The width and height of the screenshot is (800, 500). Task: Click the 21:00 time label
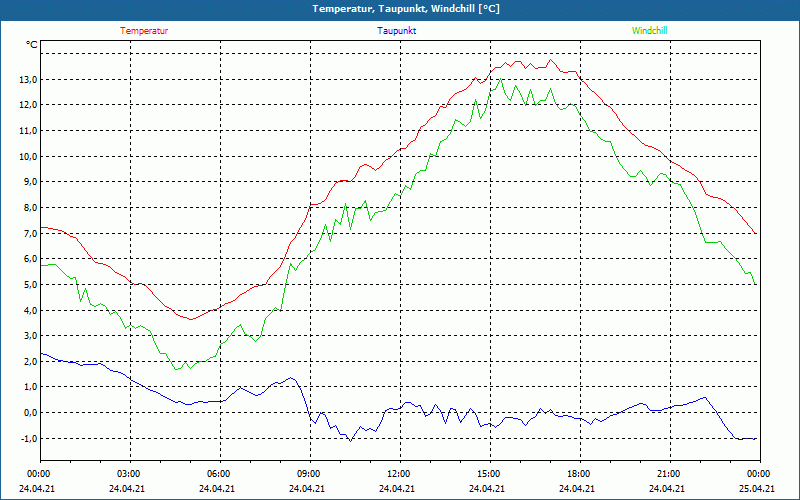click(670, 474)
